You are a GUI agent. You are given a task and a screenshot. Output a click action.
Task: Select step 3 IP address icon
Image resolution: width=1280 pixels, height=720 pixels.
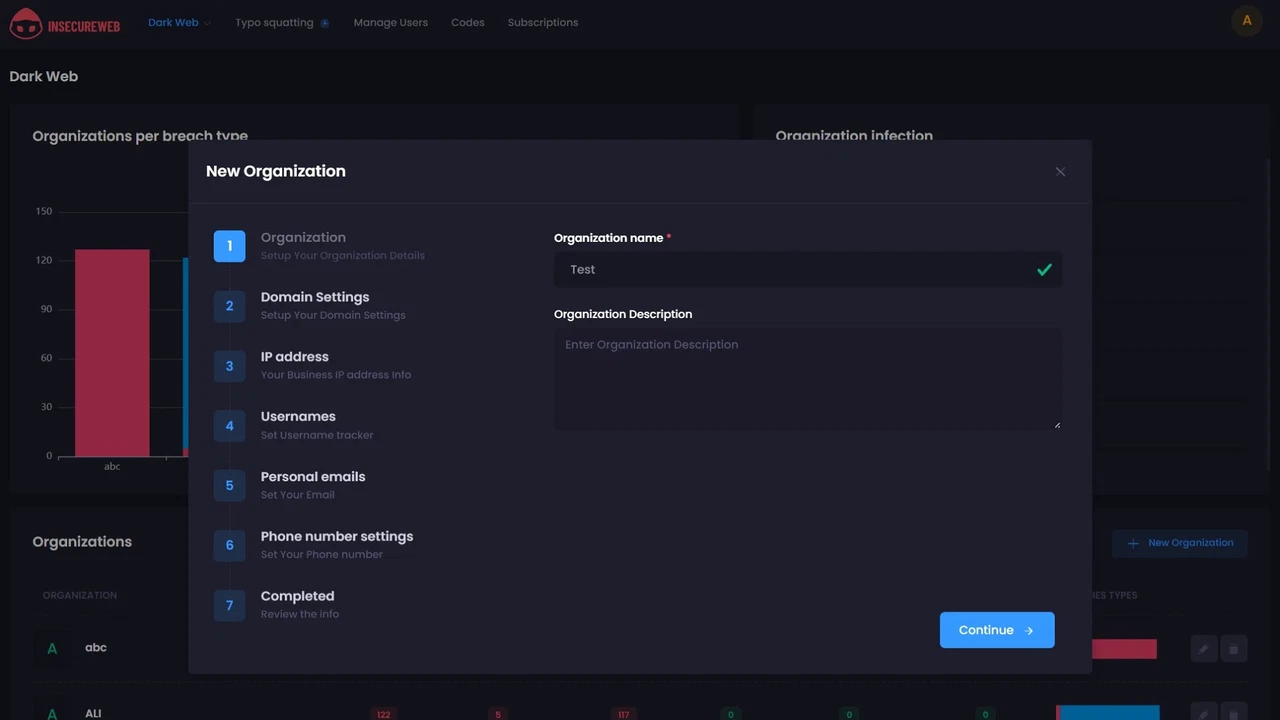tap(229, 366)
